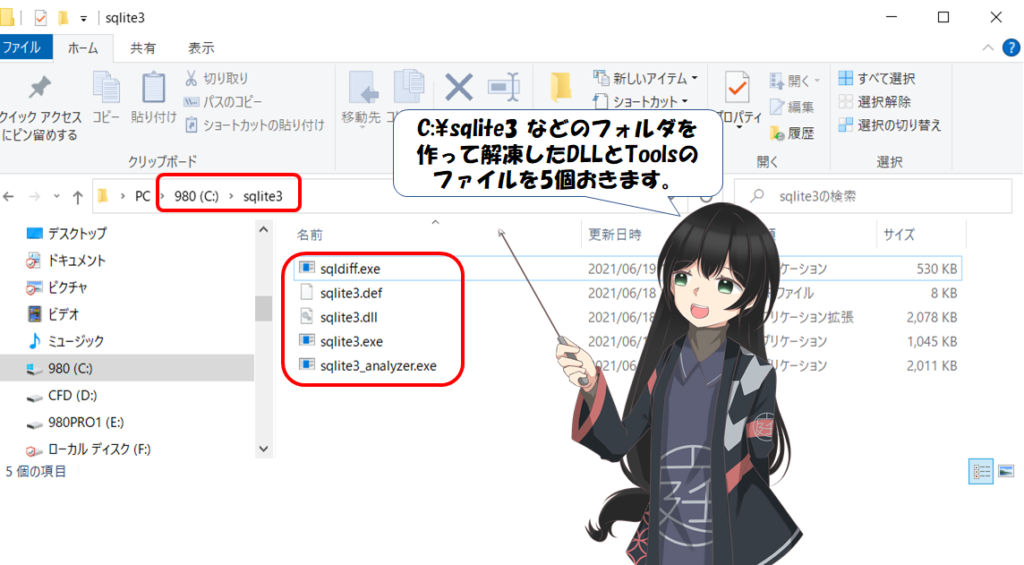
Task: Click PC in the address bar
Action: click(x=142, y=196)
